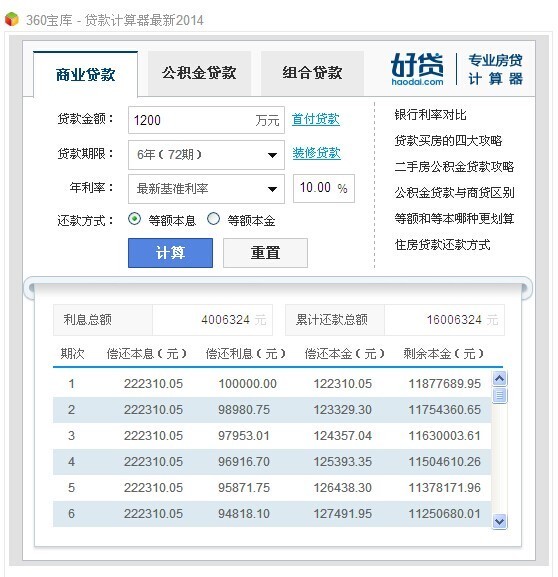Image resolution: width=558 pixels, height=577 pixels.
Task: Select the 等额本金 radio button
Action: (x=213, y=219)
